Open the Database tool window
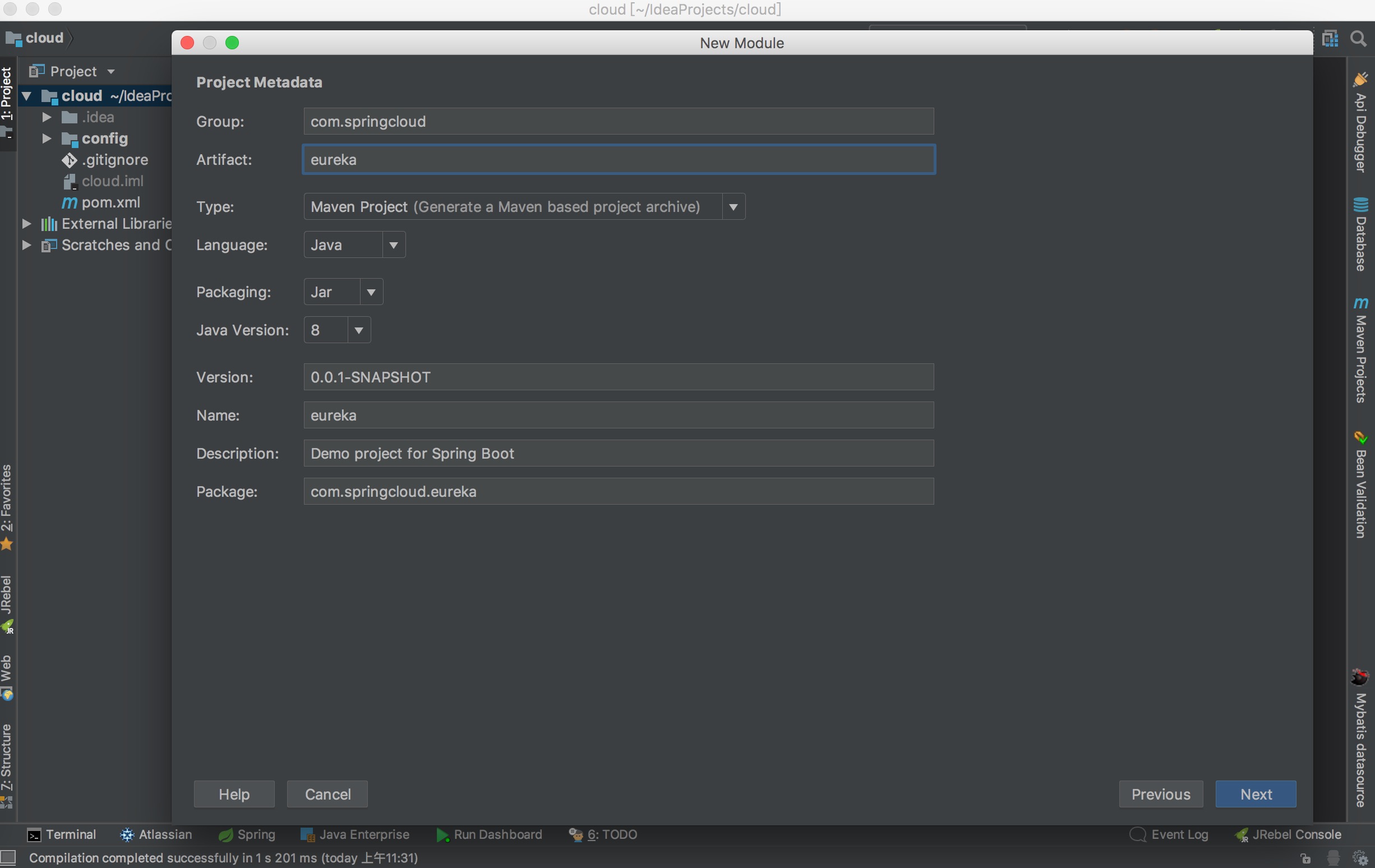The height and width of the screenshot is (868, 1375). pyautogui.click(x=1361, y=235)
